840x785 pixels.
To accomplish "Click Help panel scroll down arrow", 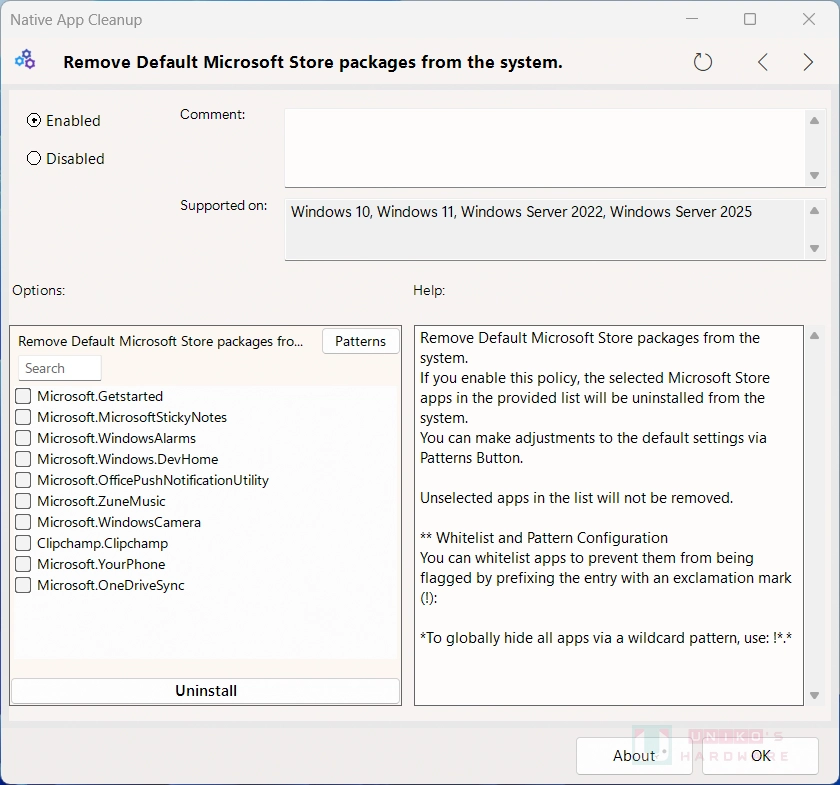I will [x=814, y=696].
